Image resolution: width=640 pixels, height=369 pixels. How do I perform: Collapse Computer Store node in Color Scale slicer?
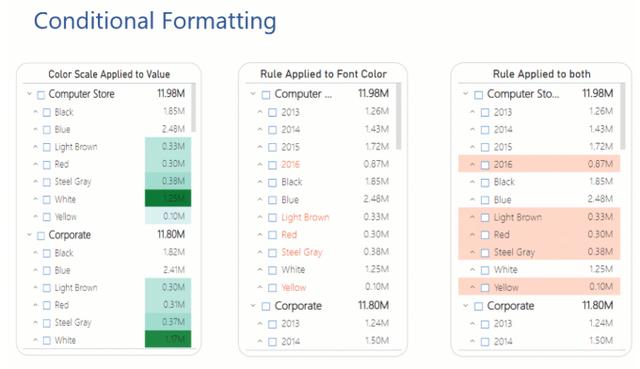(x=29, y=94)
